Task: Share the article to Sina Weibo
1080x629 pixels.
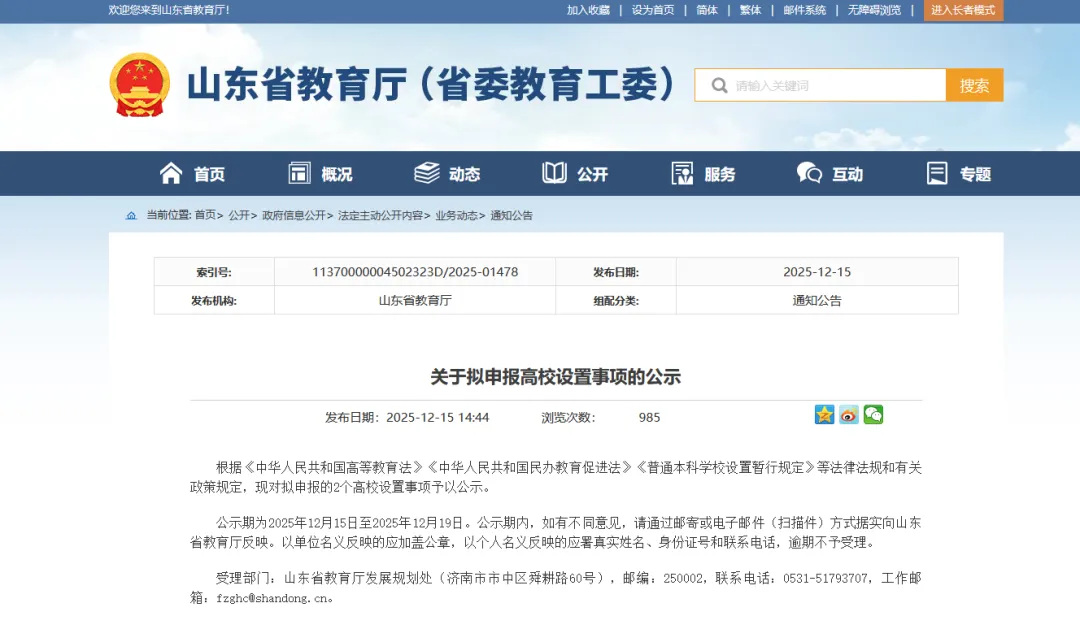Action: point(848,414)
